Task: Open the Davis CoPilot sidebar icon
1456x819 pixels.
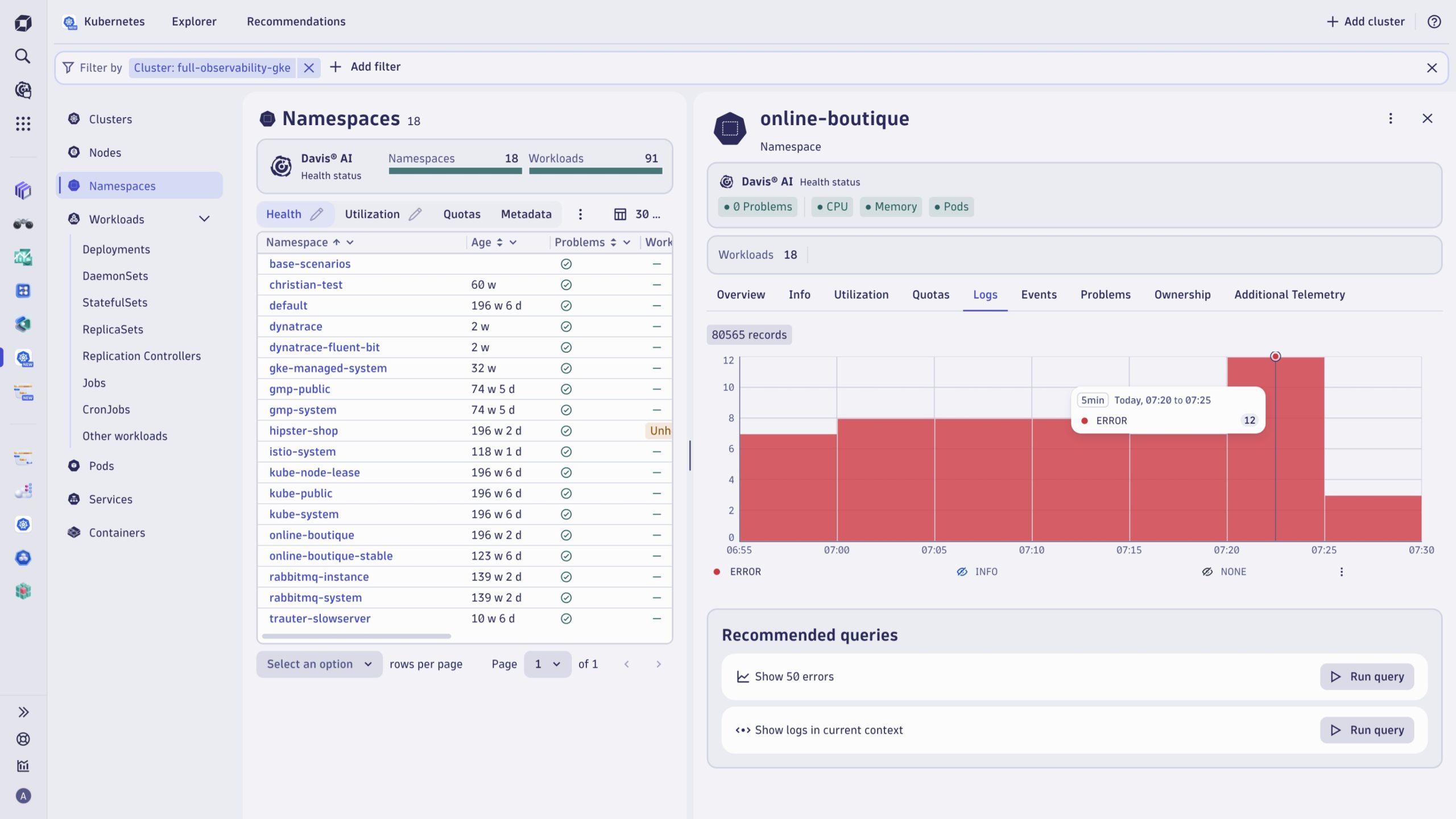Action: pos(23,90)
